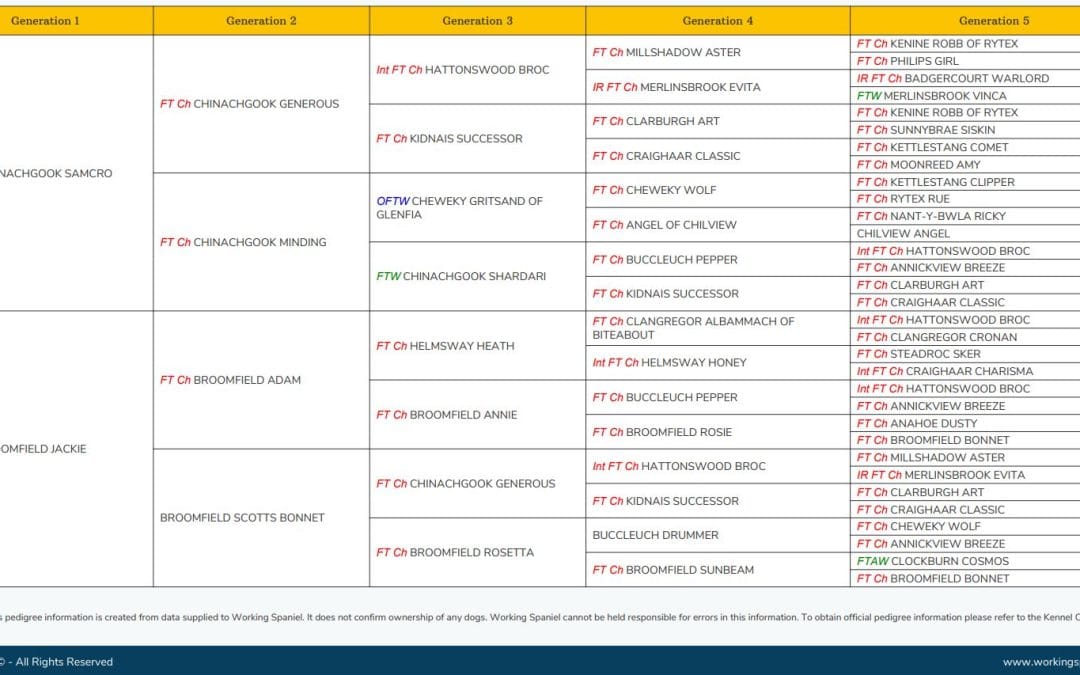The height and width of the screenshot is (675, 1080).
Task: Click the Generation 3 column header
Action: pos(477,20)
